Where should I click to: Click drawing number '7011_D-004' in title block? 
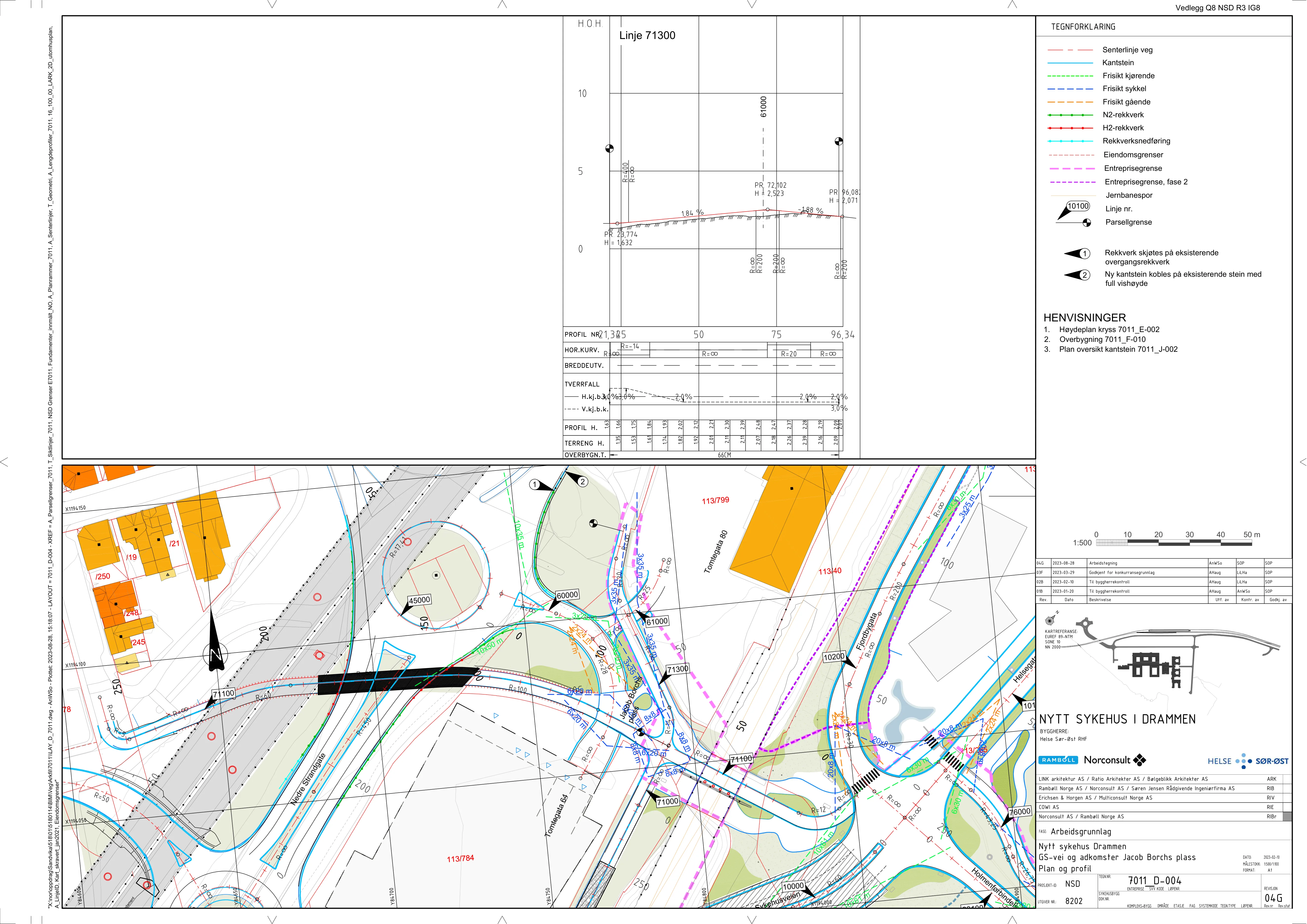1154,881
